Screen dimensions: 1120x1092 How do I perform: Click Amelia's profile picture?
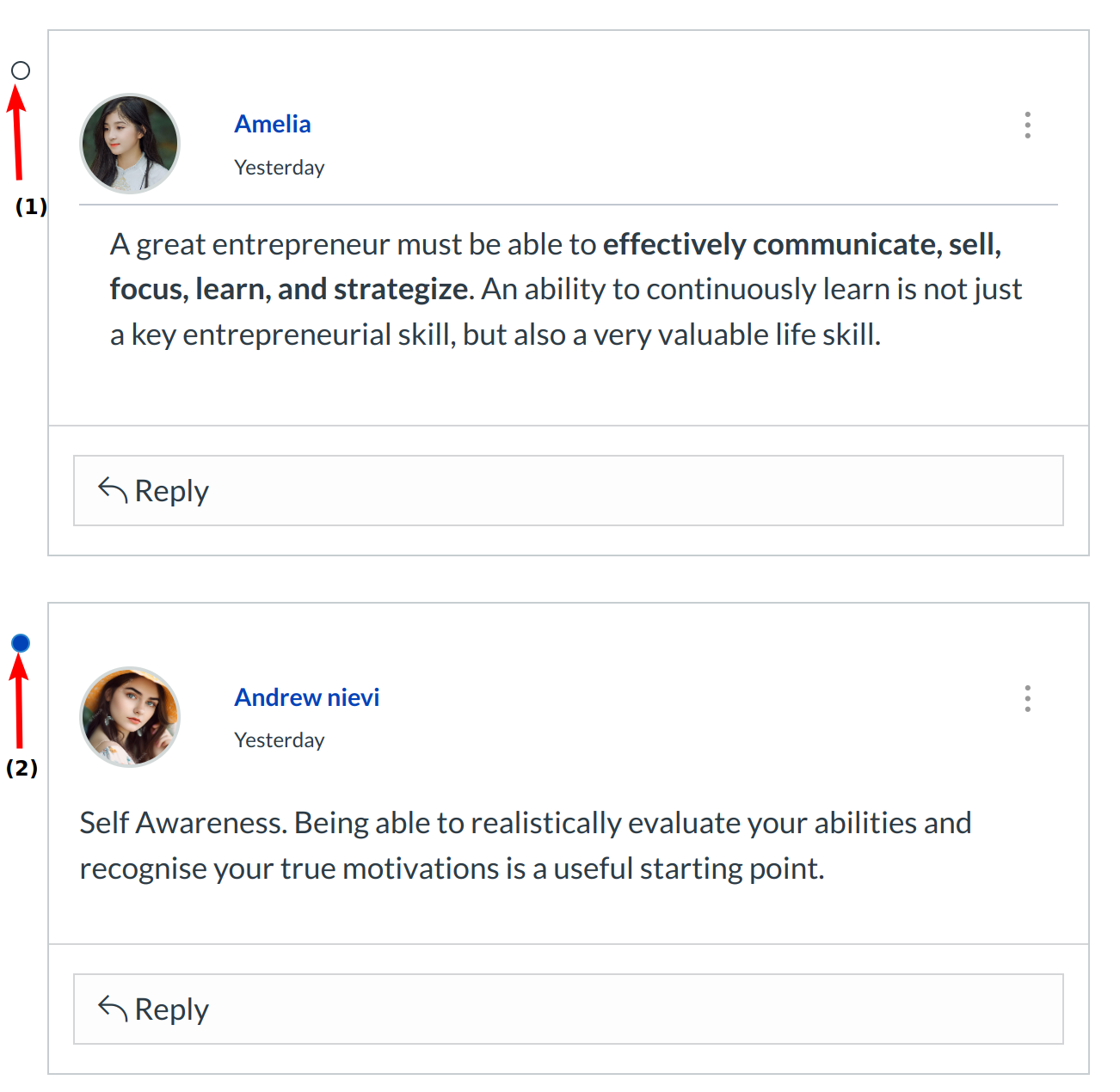pyautogui.click(x=130, y=144)
